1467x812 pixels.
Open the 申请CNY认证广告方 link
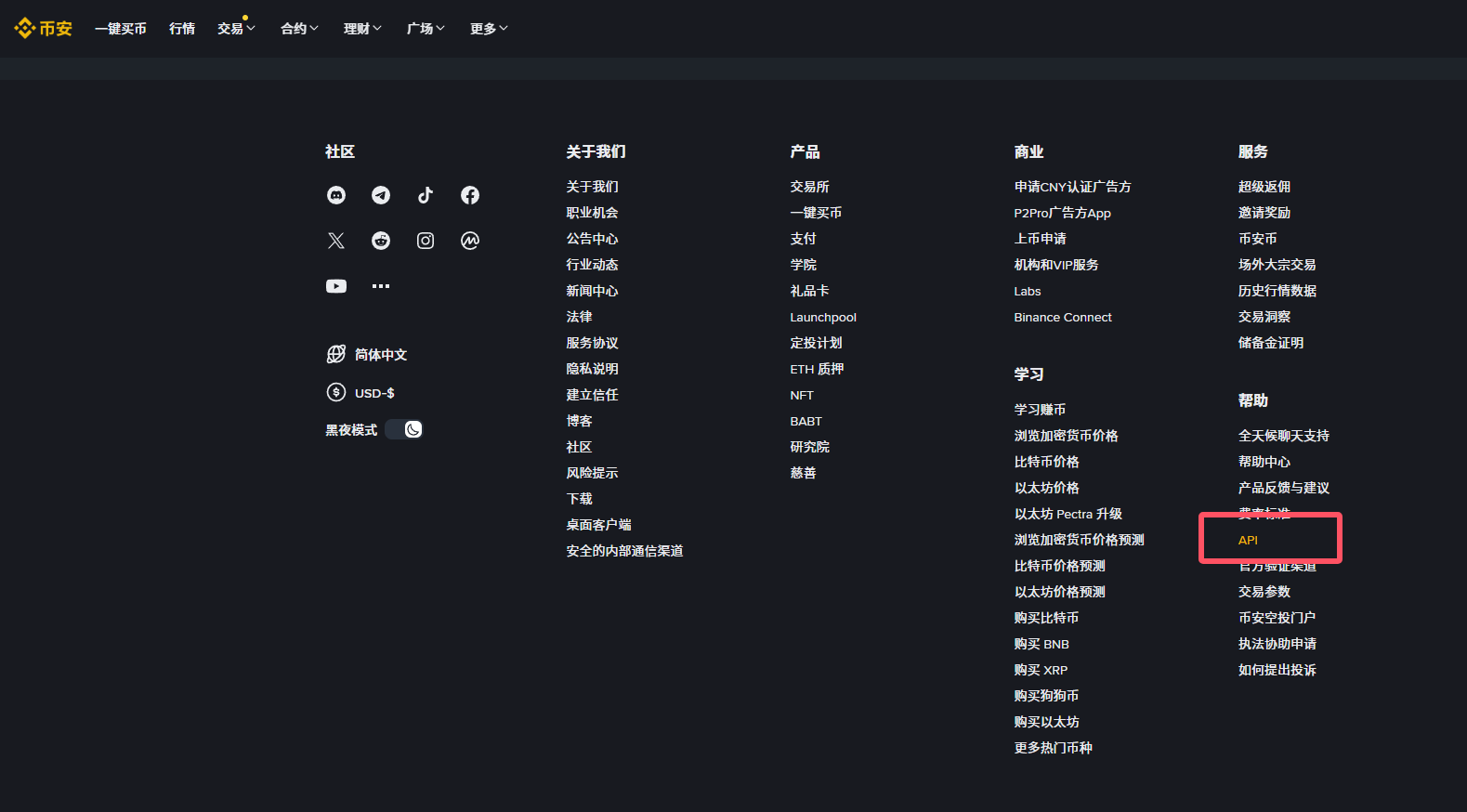tap(1072, 187)
